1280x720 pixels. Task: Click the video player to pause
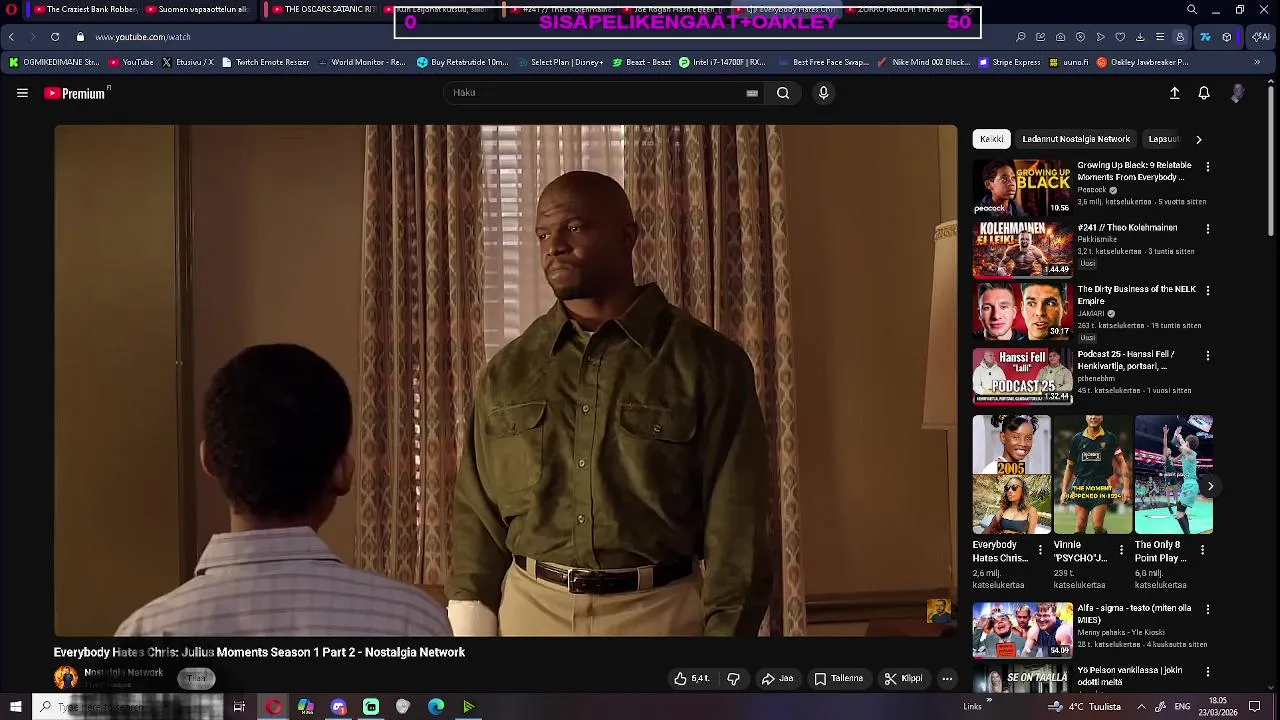506,380
